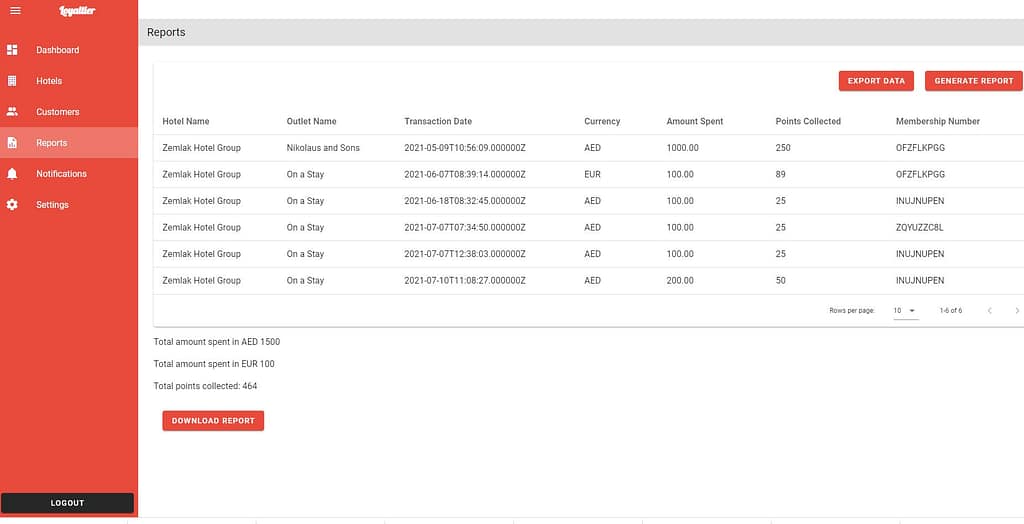Open the rows per page dropdown
The width and height of the screenshot is (1024, 524).
[x=905, y=311]
